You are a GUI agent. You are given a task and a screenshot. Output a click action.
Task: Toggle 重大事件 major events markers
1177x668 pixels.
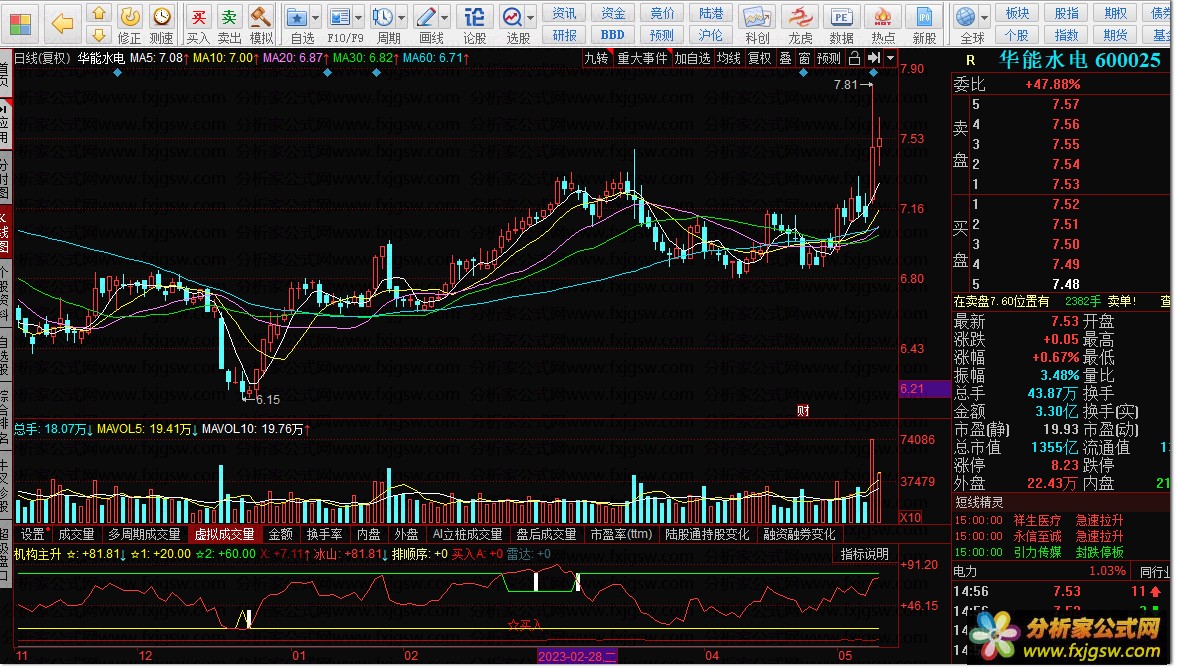642,59
